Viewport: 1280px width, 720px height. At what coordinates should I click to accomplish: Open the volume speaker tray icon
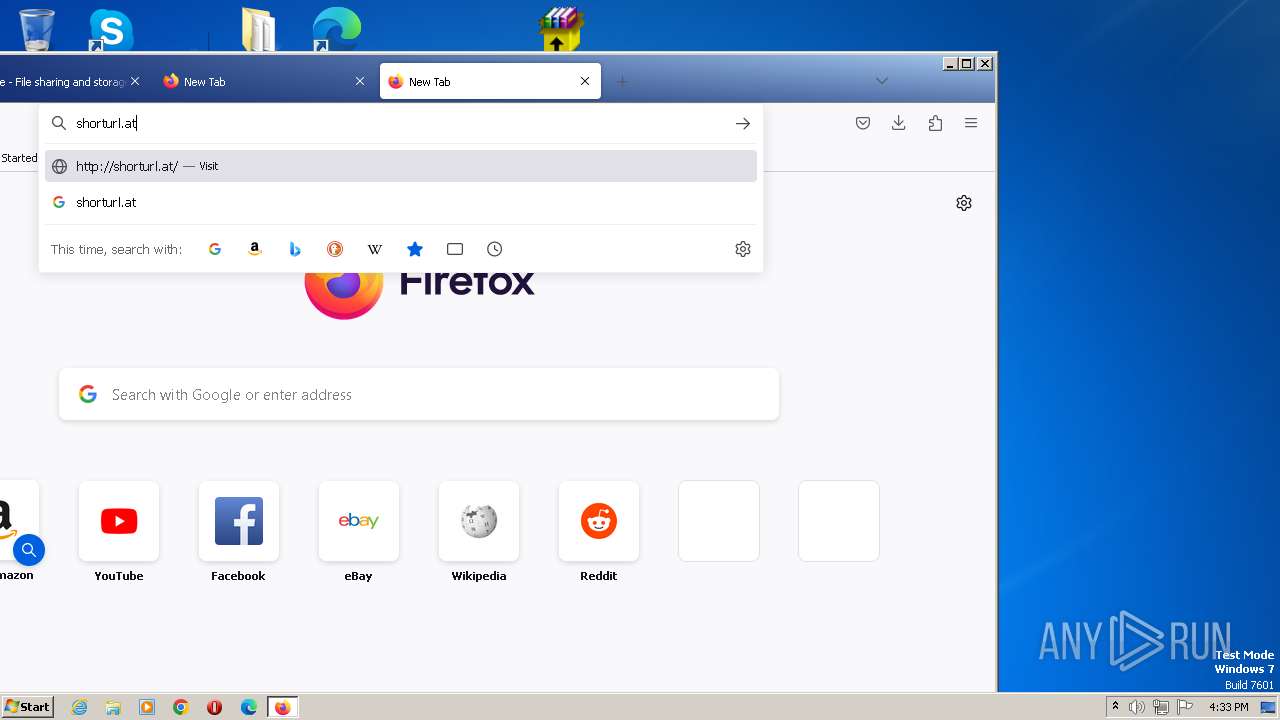1137,707
